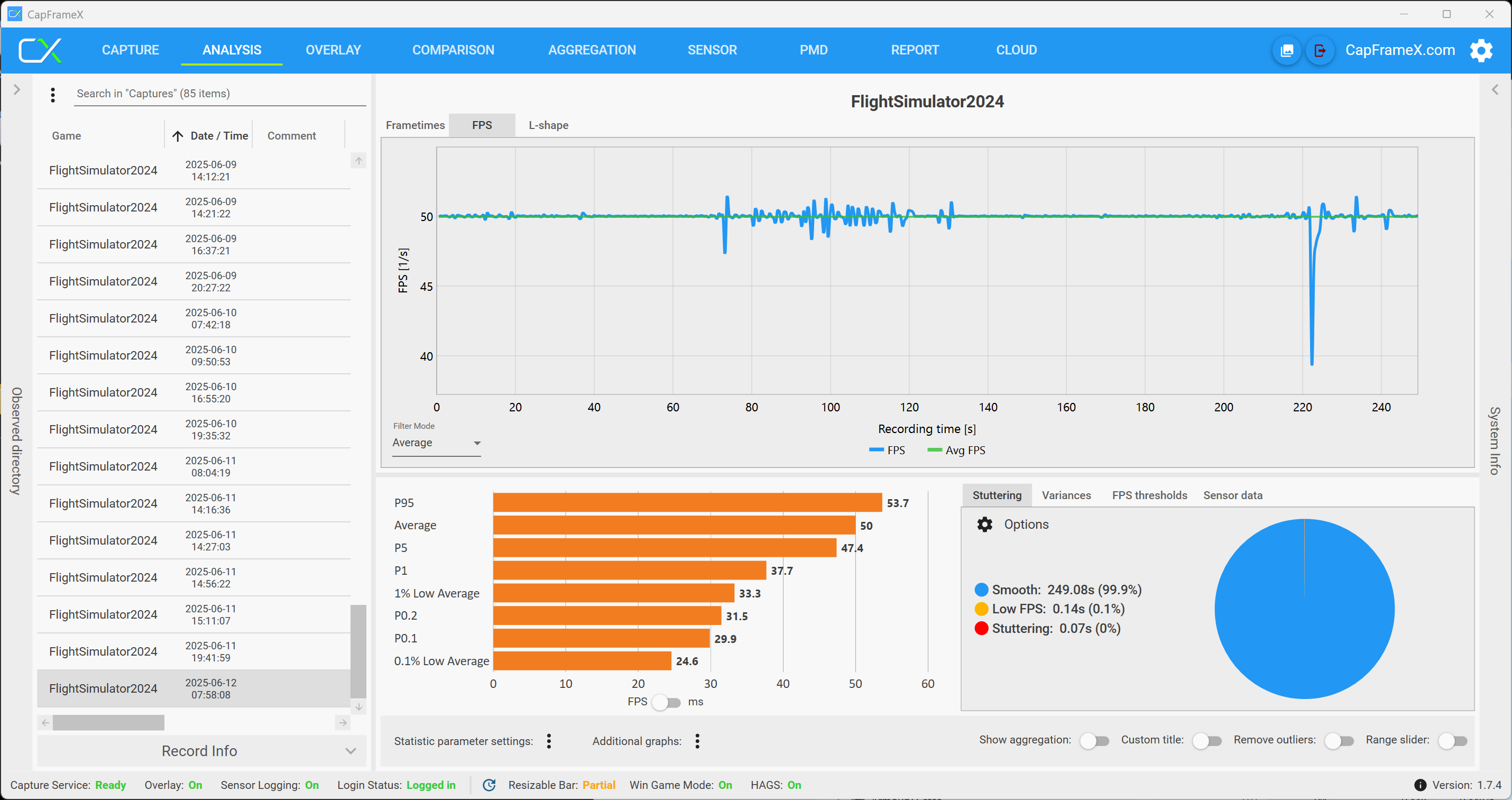Screen dimensions: 1512x800
Task: Click the horizontal scroll right arrow
Action: click(x=343, y=722)
